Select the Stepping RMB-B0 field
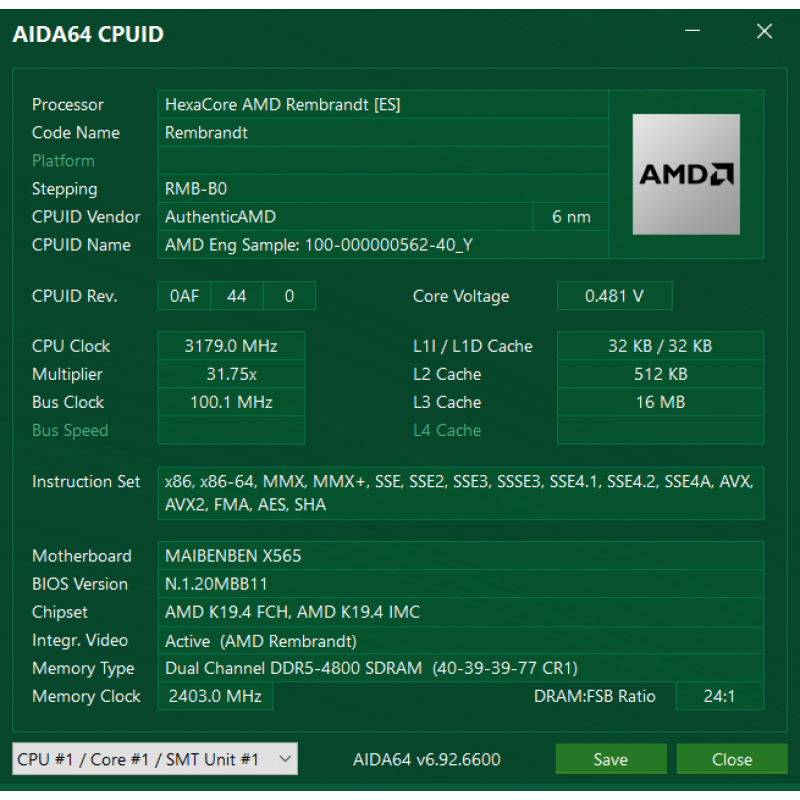 pos(383,189)
